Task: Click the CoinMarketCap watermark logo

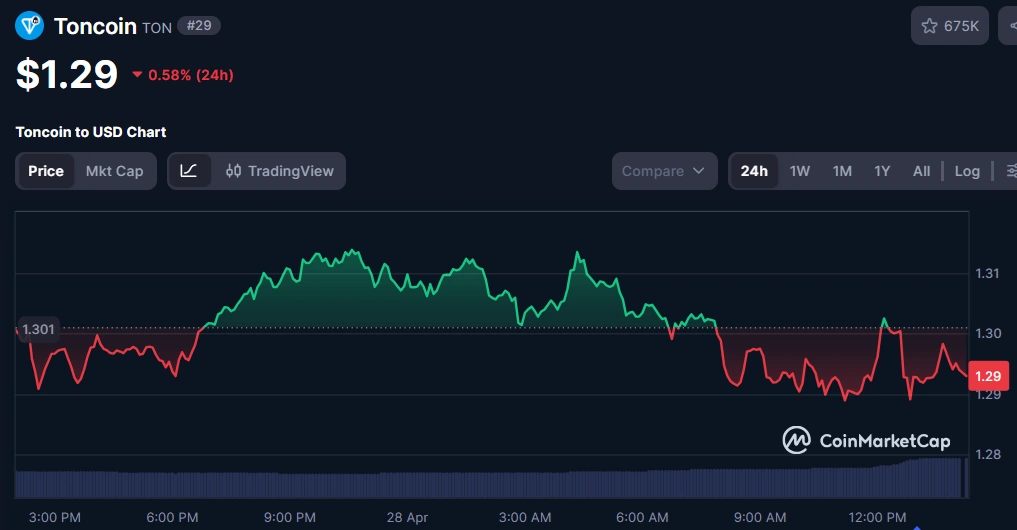Action: [866, 440]
